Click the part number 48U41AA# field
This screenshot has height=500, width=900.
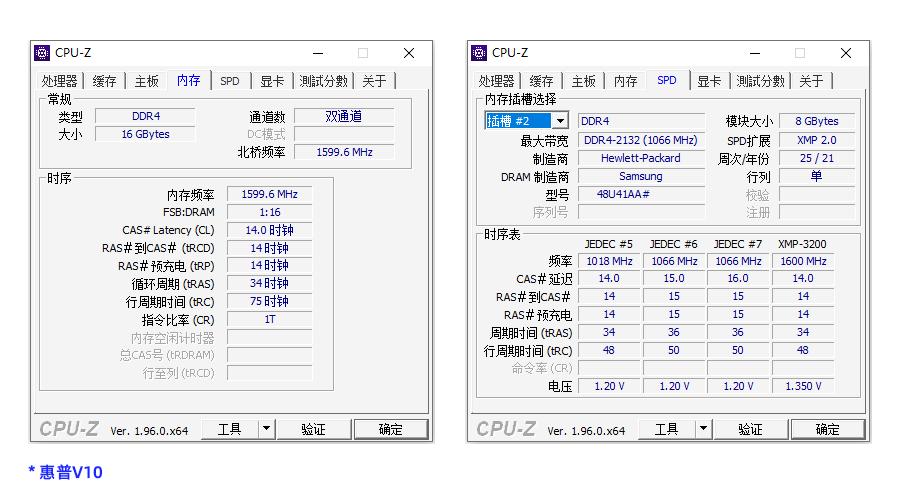click(641, 194)
